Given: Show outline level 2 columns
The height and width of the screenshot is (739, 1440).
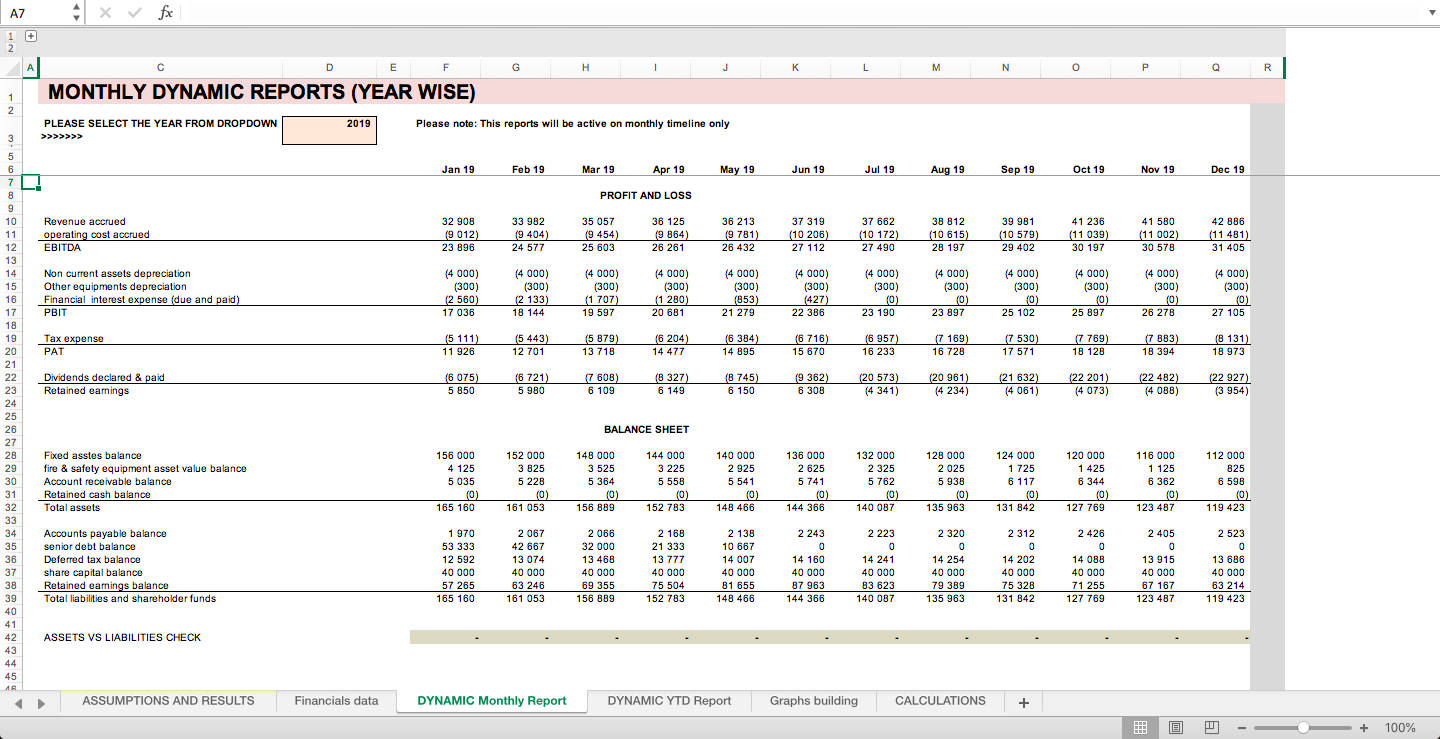Looking at the screenshot, I should (x=11, y=48).
